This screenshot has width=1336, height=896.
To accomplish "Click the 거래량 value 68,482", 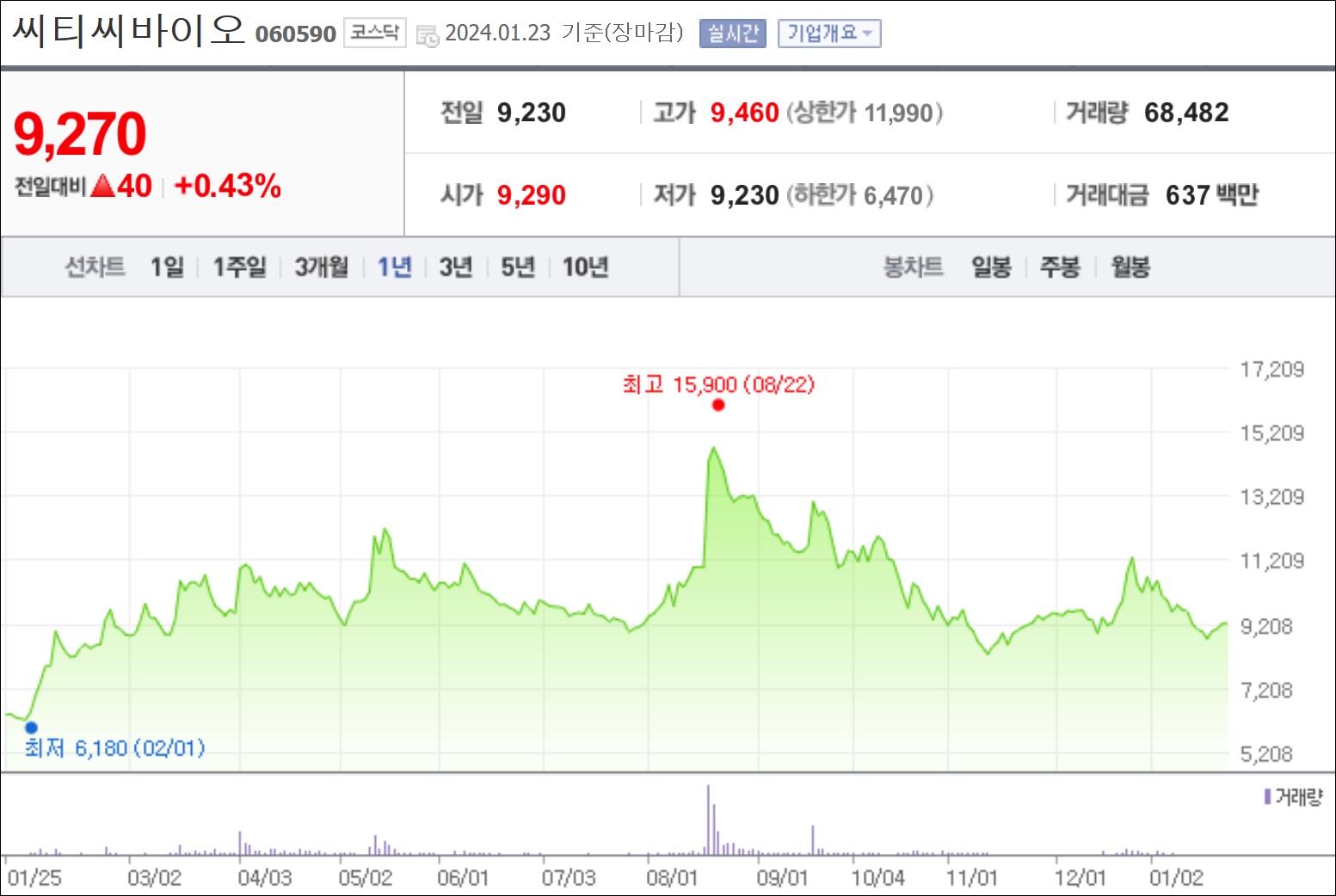I will point(1186,113).
